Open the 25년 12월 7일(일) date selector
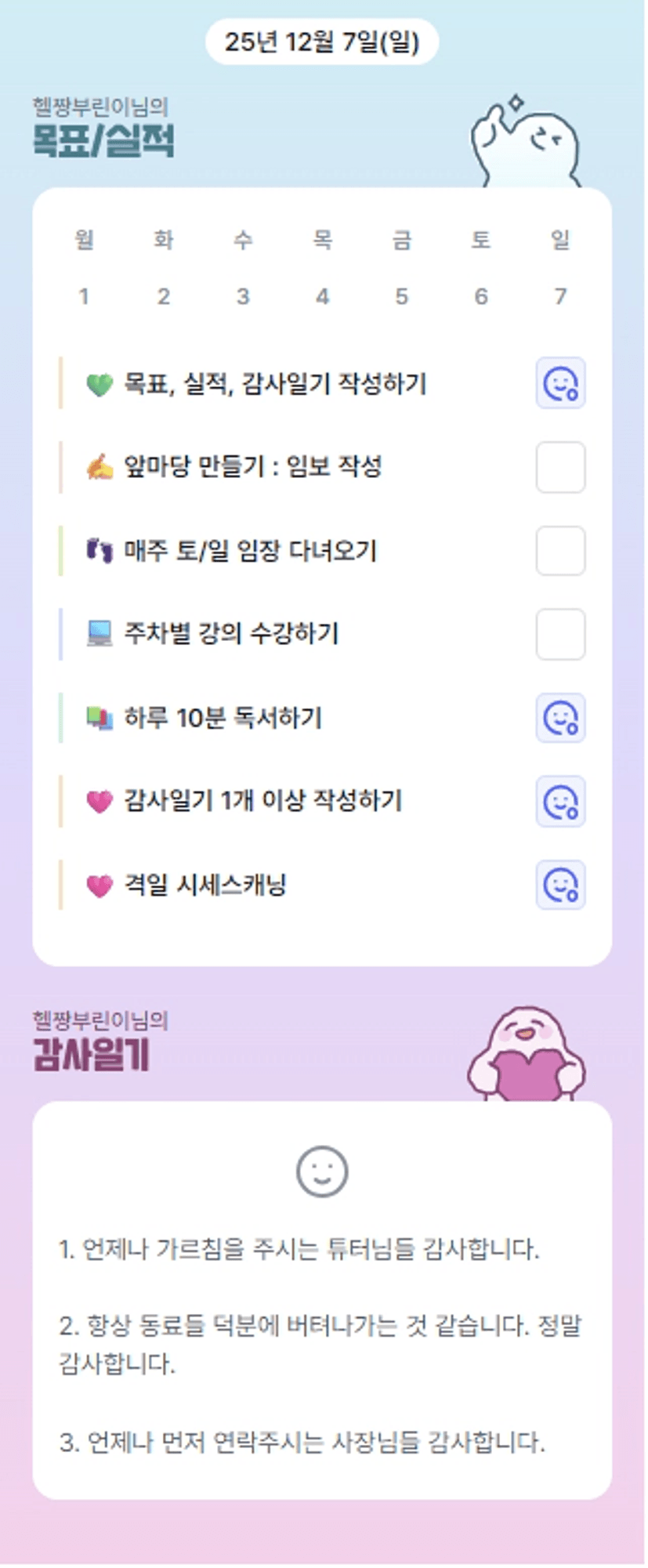This screenshot has height=1568, width=648. pos(322,42)
